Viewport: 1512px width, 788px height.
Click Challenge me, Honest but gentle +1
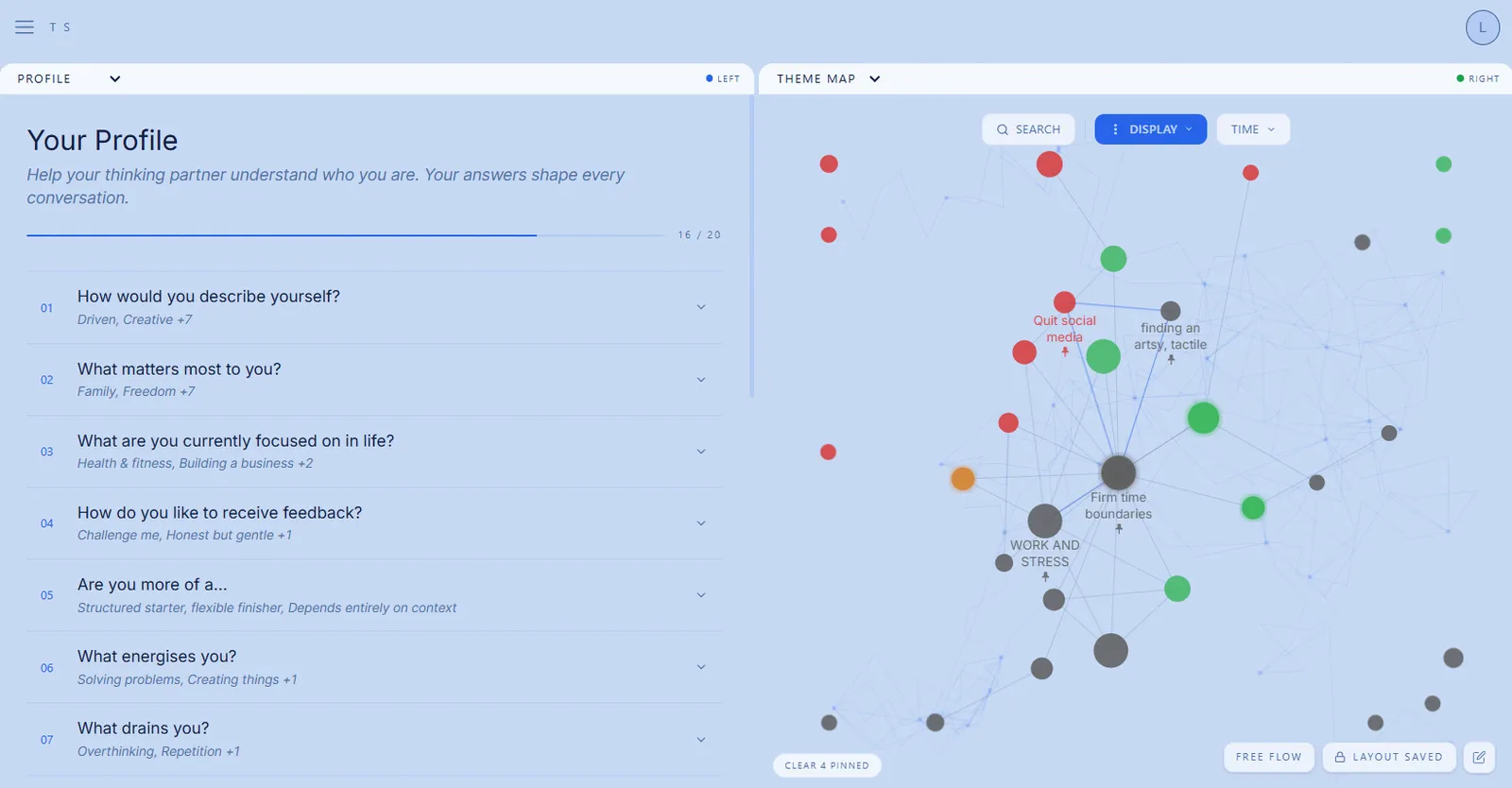tap(184, 535)
